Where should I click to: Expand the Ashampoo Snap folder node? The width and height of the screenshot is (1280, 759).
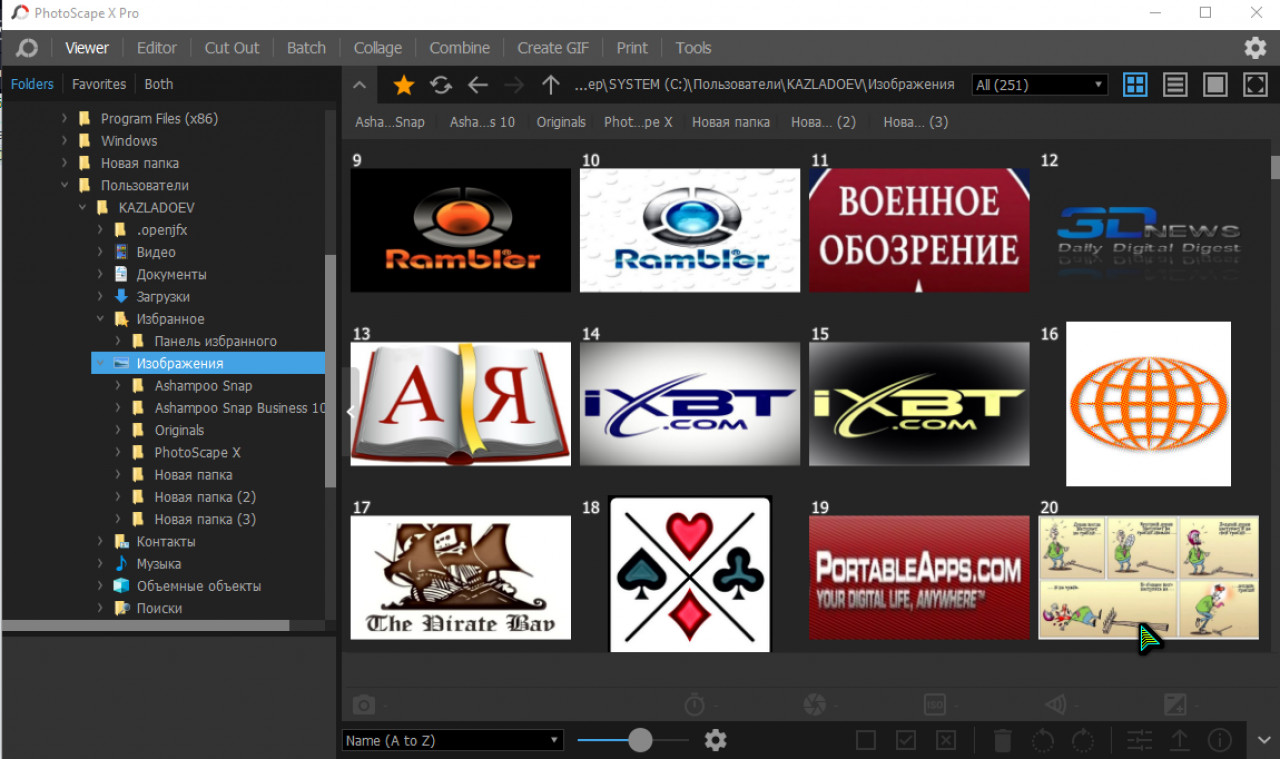tap(119, 386)
